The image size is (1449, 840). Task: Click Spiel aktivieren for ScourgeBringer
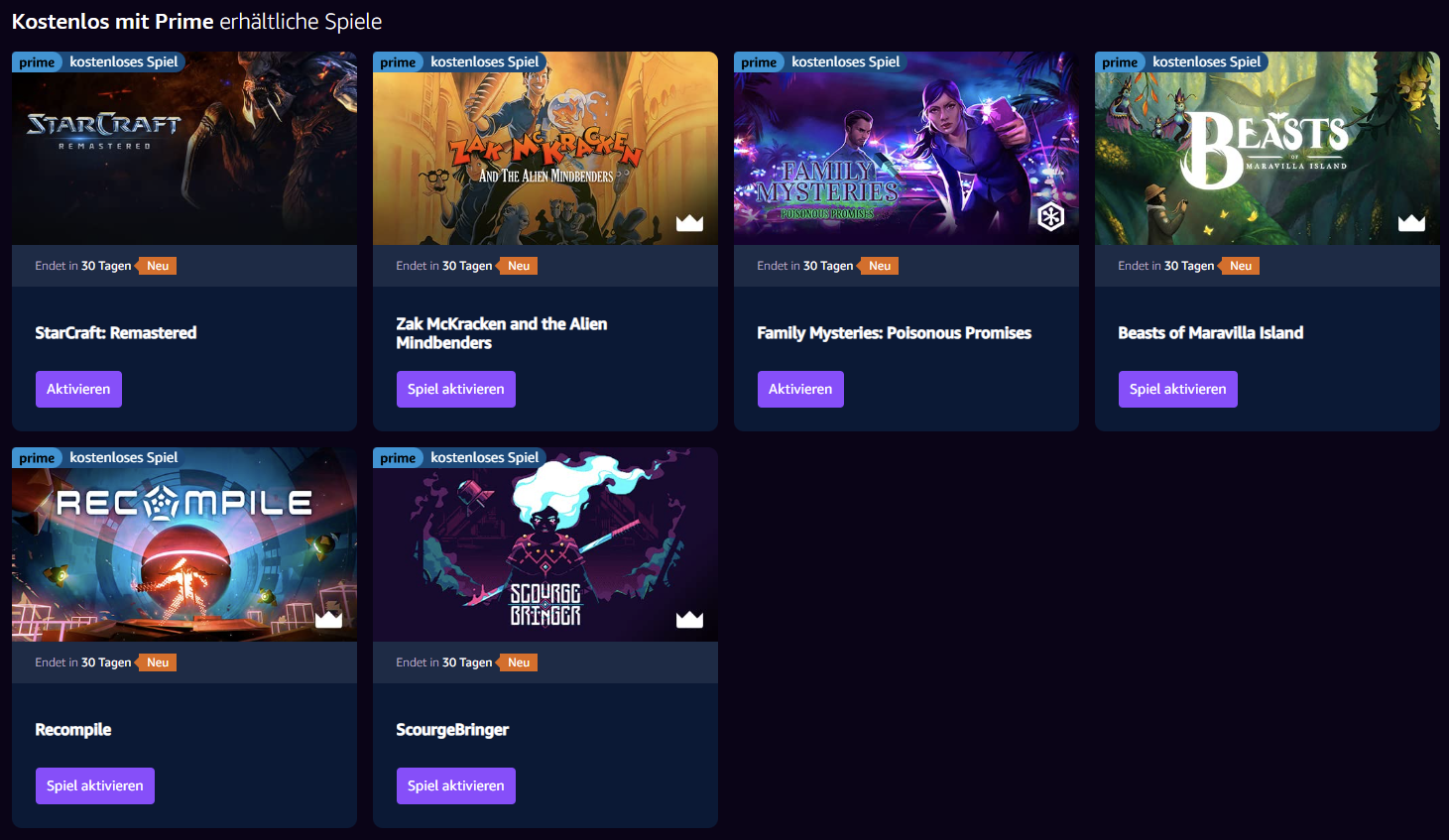point(455,785)
